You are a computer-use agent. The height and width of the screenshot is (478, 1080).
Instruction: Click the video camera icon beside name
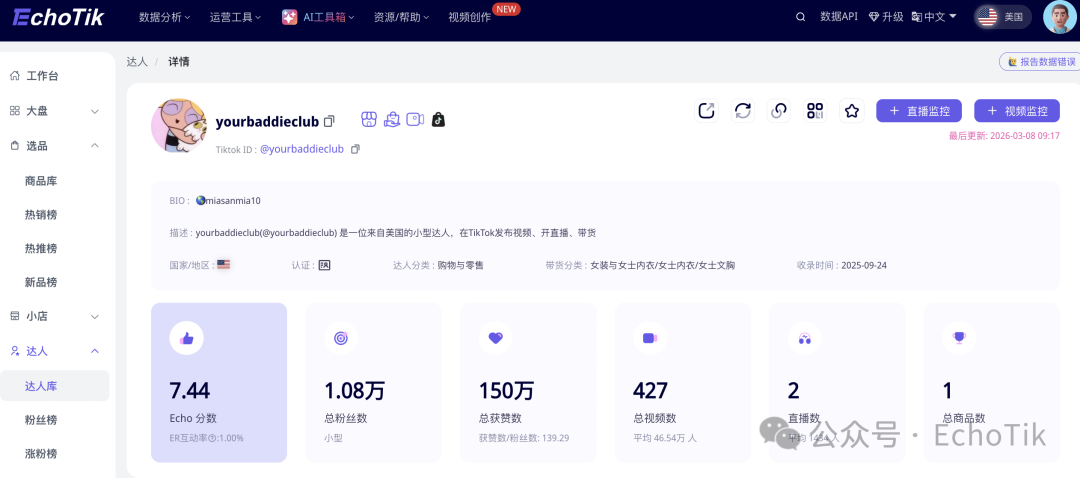[x=415, y=119]
